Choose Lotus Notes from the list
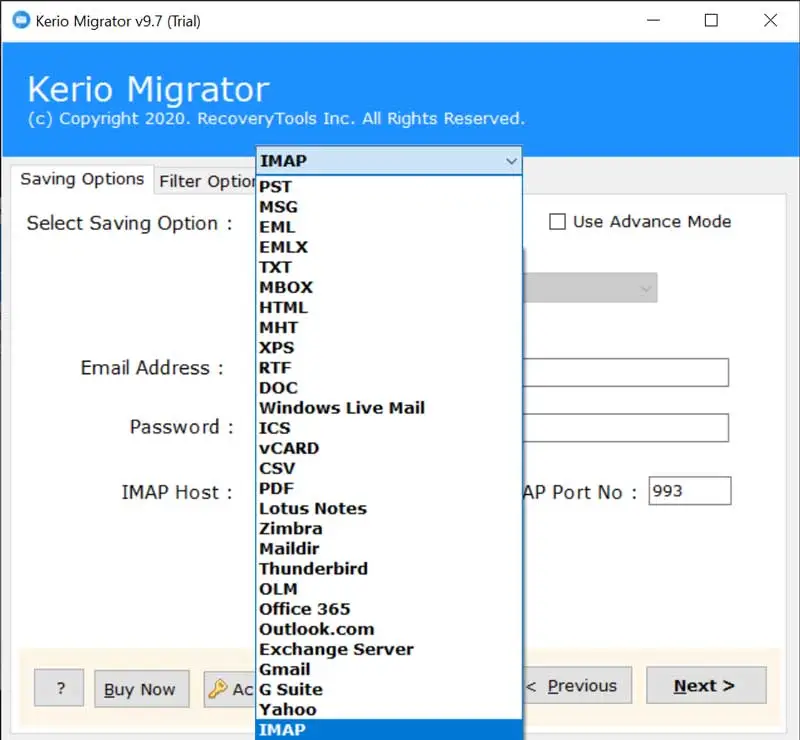800x740 pixels. [312, 508]
